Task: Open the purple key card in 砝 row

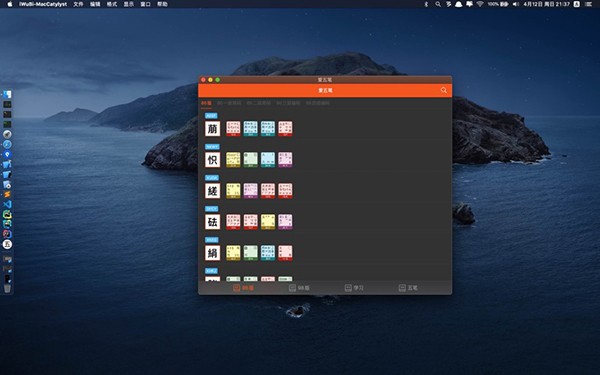Action: tap(285, 222)
